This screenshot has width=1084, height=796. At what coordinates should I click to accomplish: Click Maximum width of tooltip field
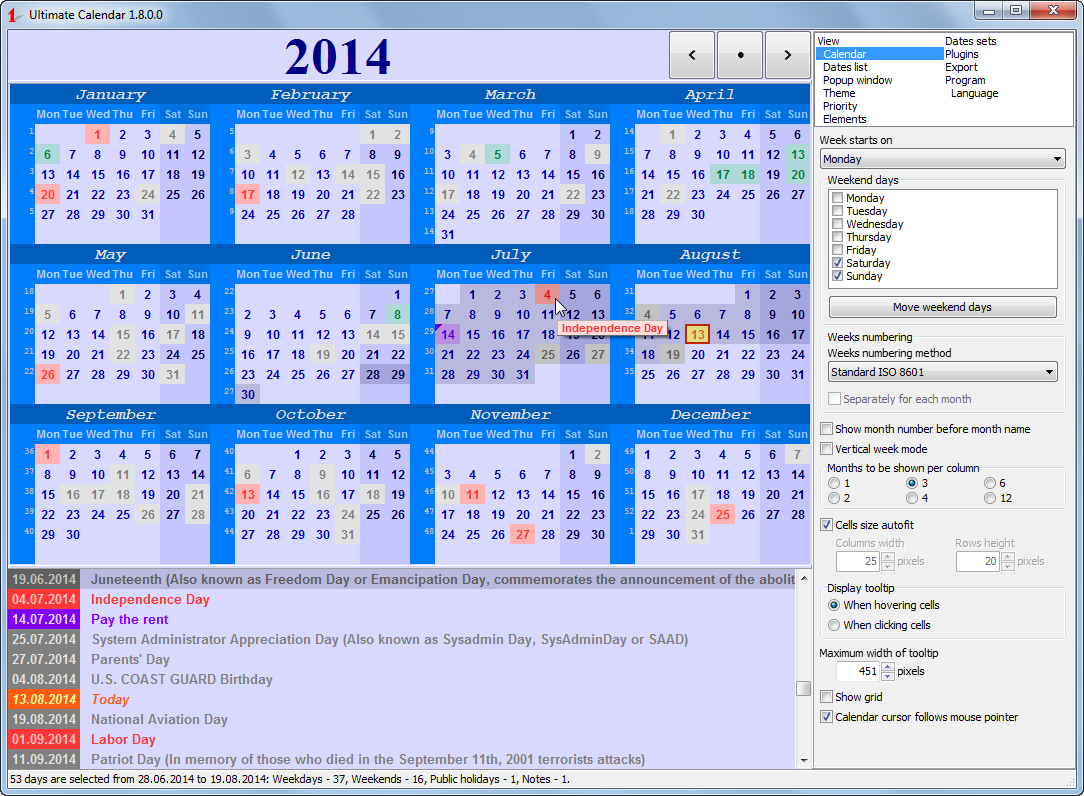tap(858, 672)
